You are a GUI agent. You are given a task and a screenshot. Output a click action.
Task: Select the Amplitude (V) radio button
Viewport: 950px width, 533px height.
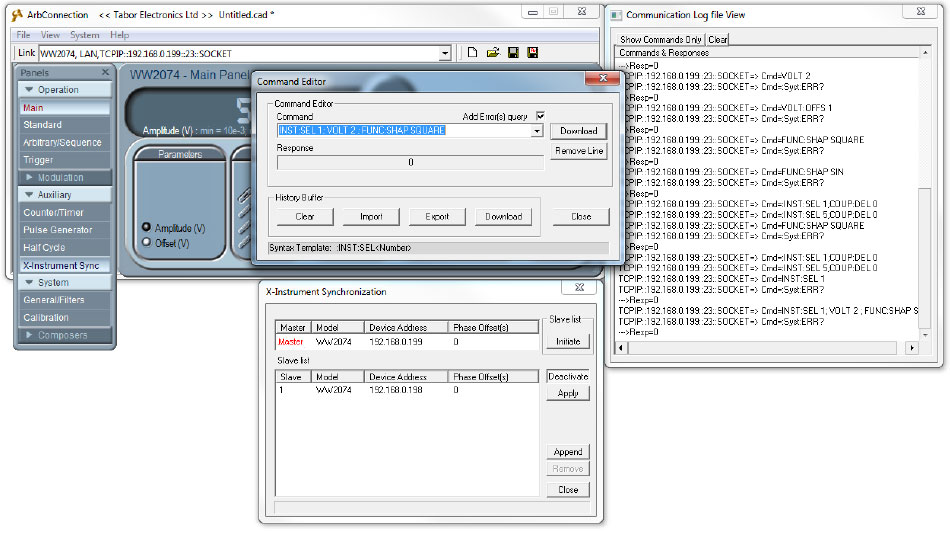147,228
